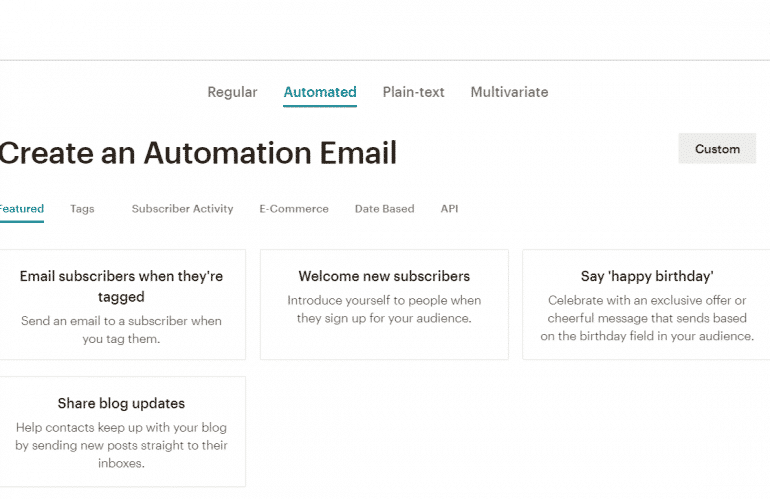Click the Custom button
770x499 pixels.
(717, 148)
